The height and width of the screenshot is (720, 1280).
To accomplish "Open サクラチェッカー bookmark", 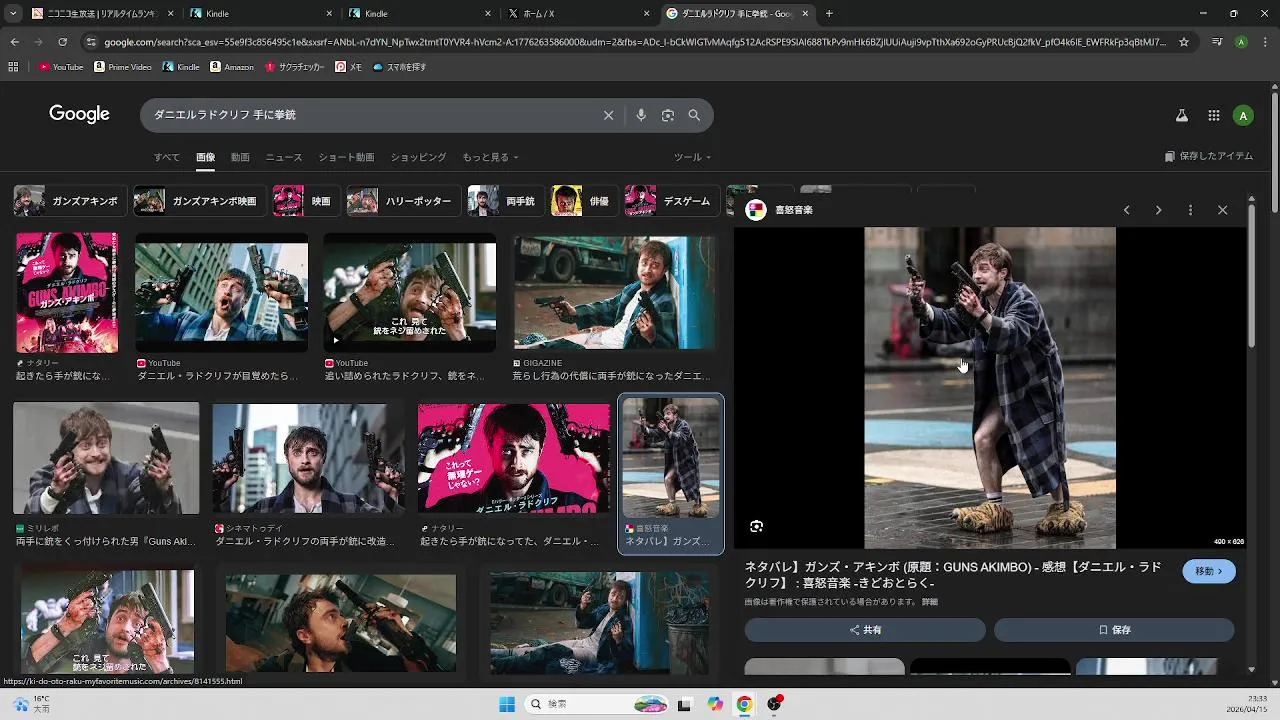I will [x=294, y=67].
